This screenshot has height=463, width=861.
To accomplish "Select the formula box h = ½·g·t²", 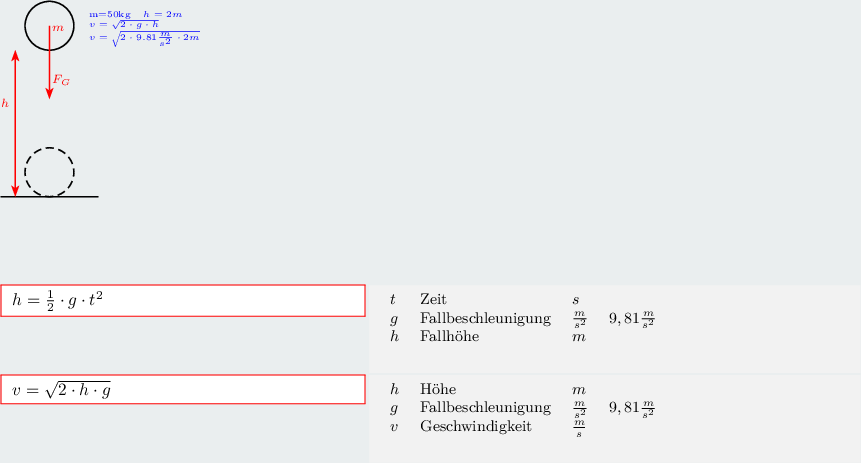I will tap(183, 300).
